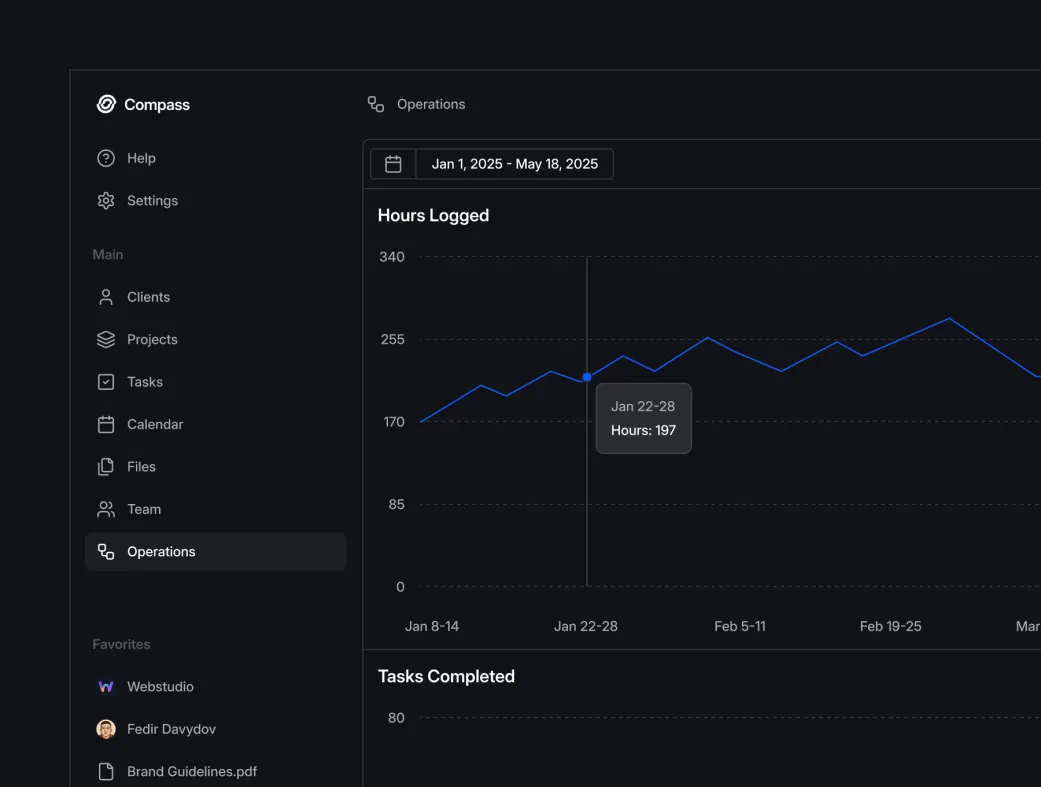The image size is (1041, 787).
Task: Click the blue data point on Jan 22-28
Action: pos(587,377)
